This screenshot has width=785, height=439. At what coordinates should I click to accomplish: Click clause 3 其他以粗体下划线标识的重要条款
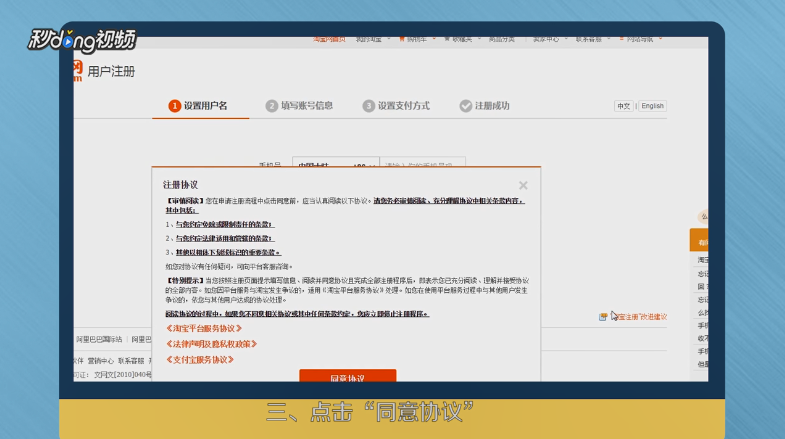pyautogui.click(x=228, y=252)
